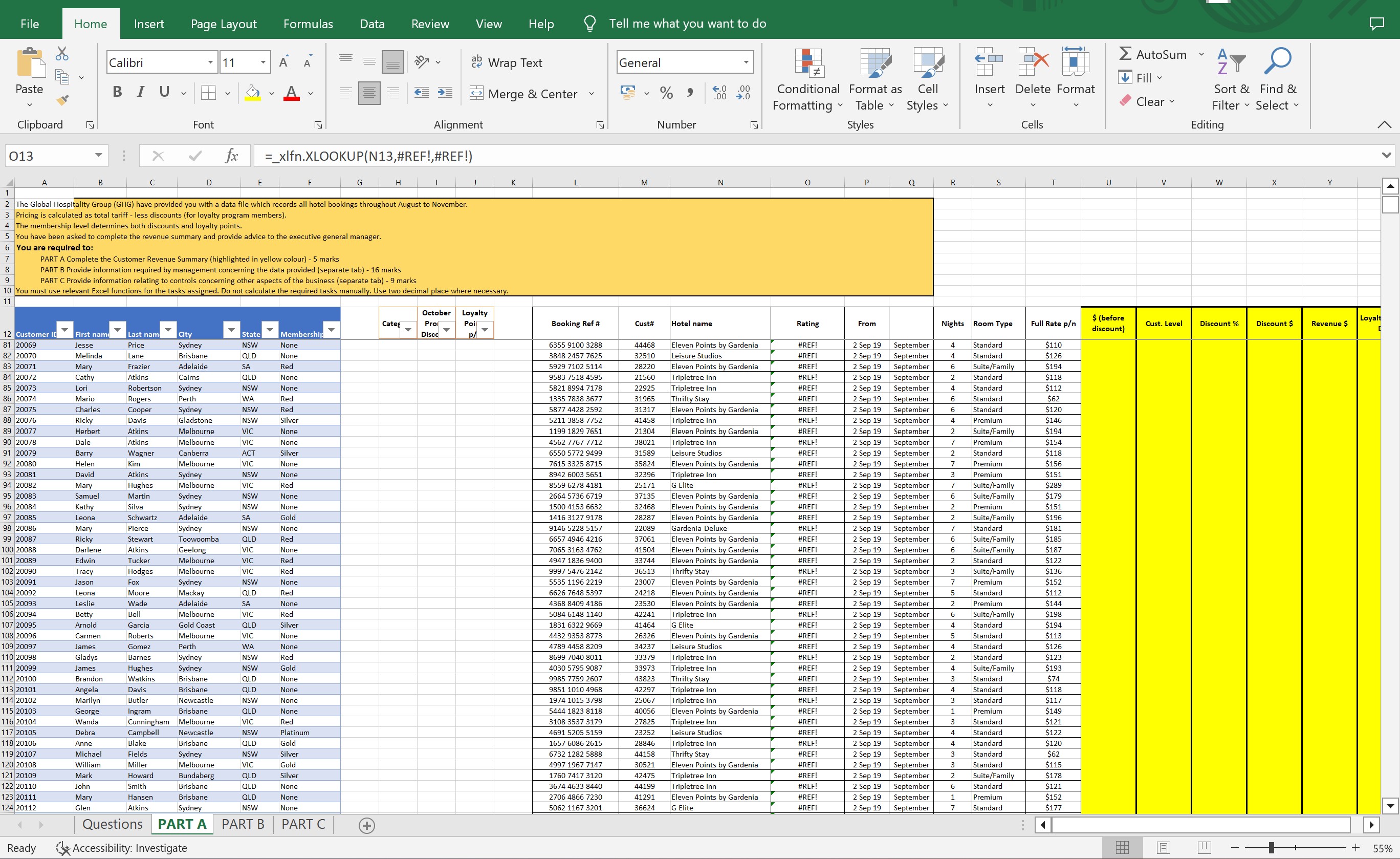
Task: Open the PART C sheet tab
Action: (x=303, y=824)
